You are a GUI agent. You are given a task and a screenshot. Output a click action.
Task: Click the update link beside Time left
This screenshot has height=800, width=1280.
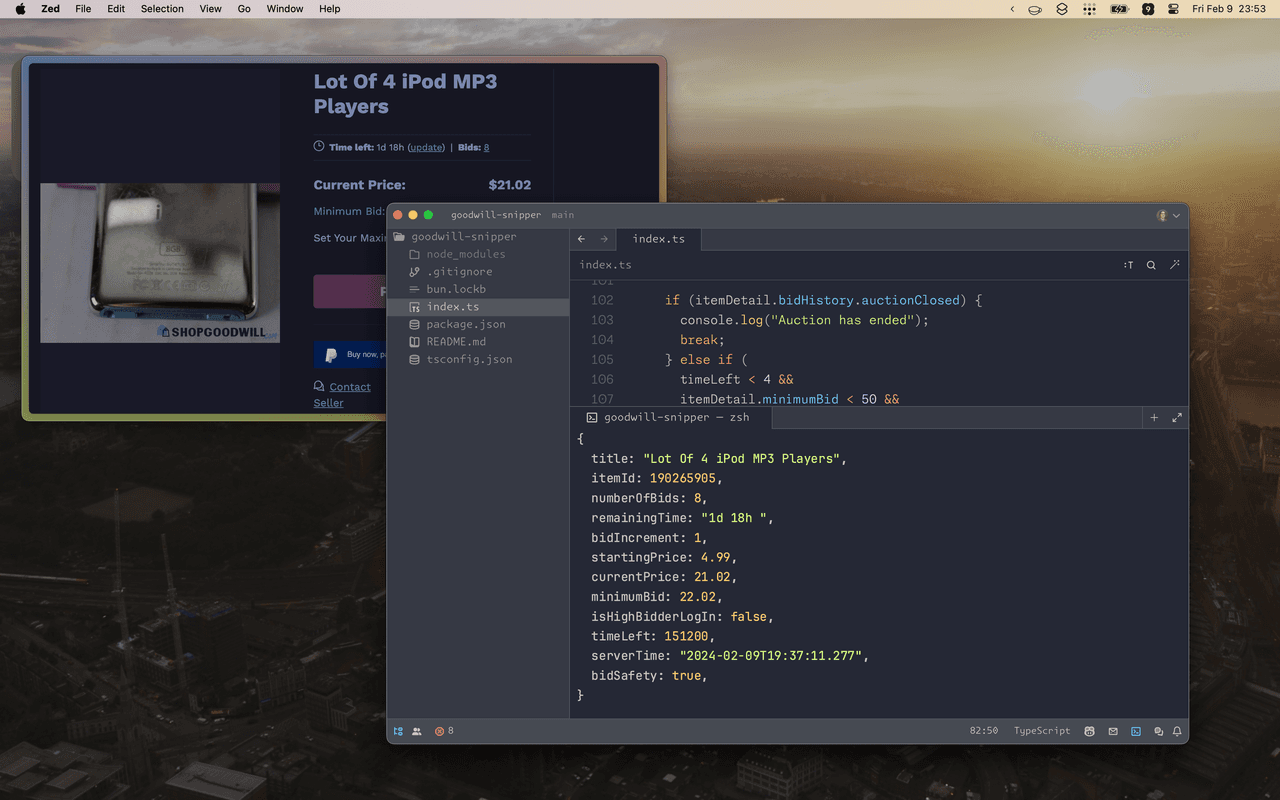coord(426,147)
